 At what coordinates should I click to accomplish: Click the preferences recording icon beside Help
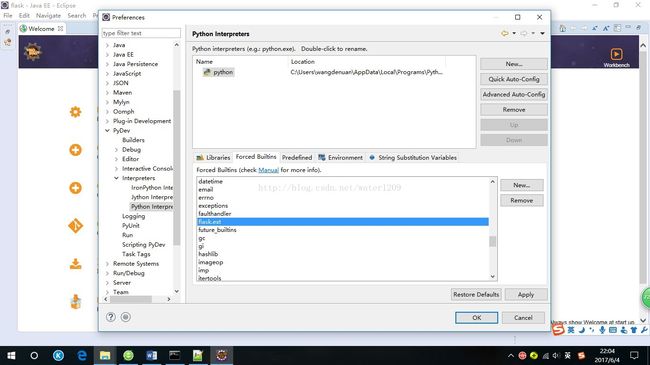pos(126,317)
